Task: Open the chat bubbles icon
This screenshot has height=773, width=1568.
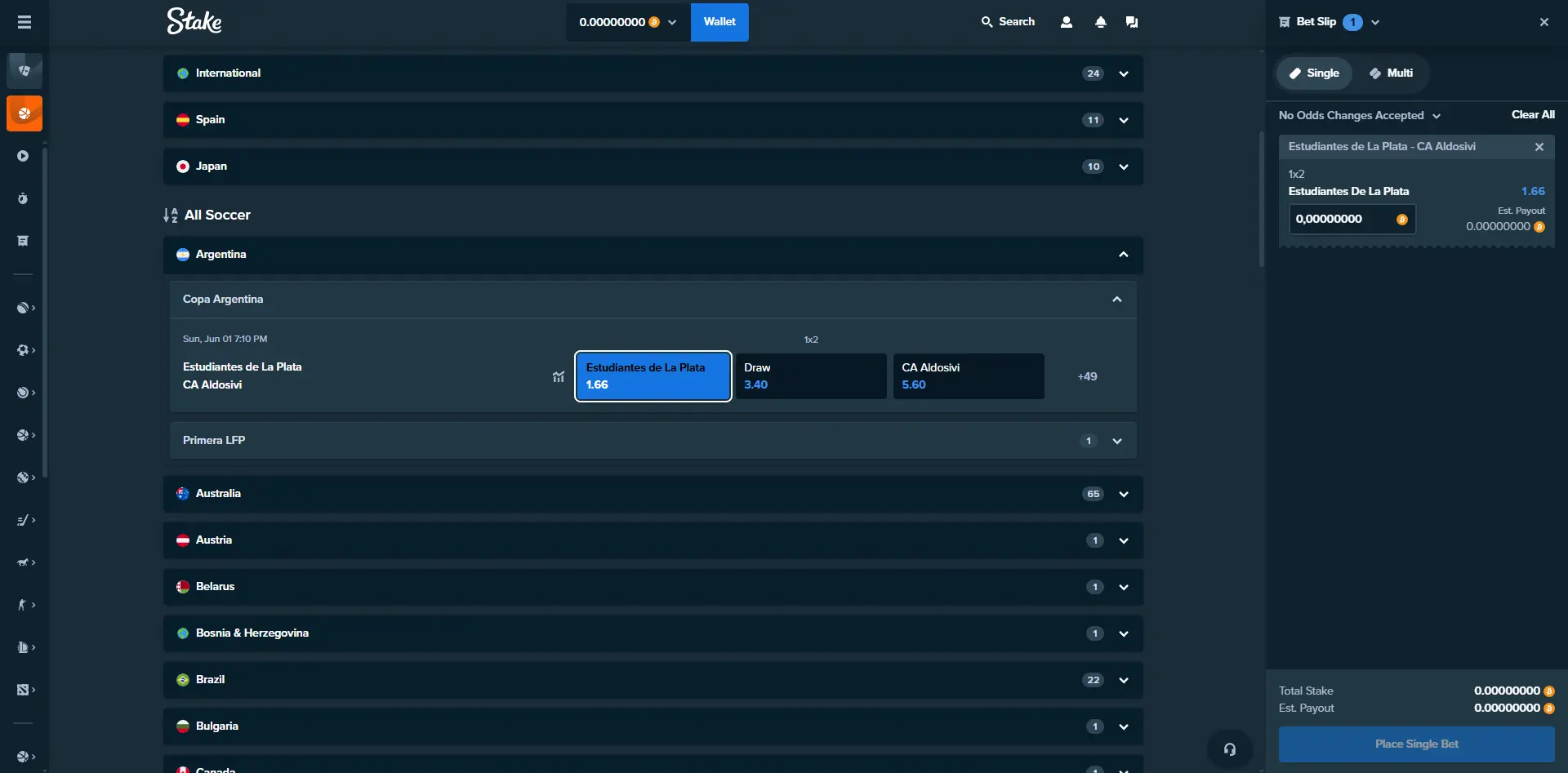Action: (1132, 22)
